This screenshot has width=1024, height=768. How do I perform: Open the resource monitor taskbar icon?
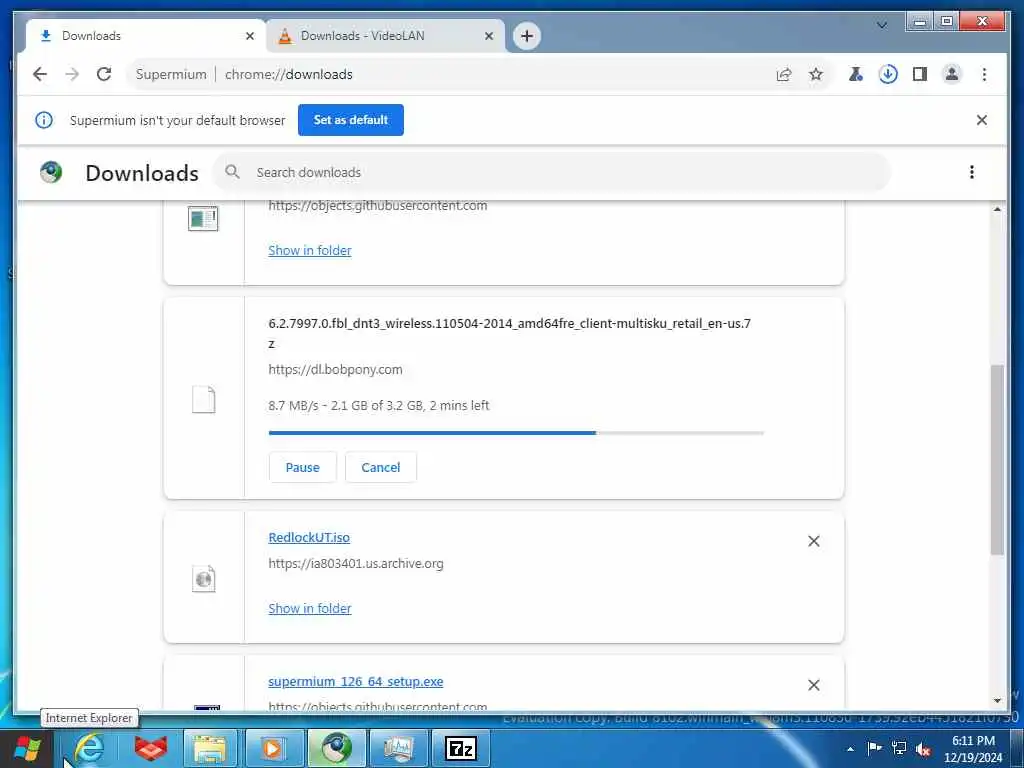pos(398,748)
